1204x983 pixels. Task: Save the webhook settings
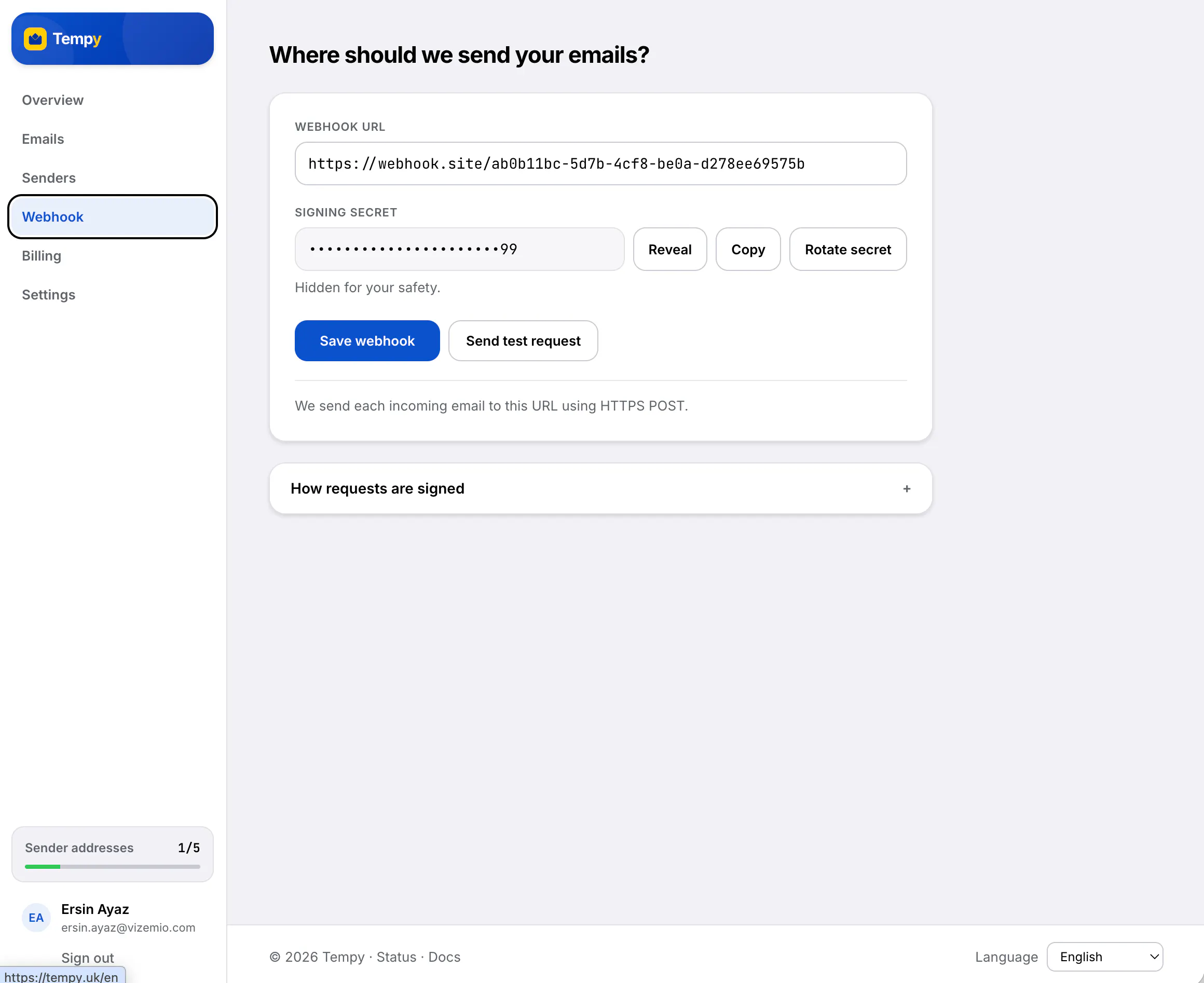[367, 341]
